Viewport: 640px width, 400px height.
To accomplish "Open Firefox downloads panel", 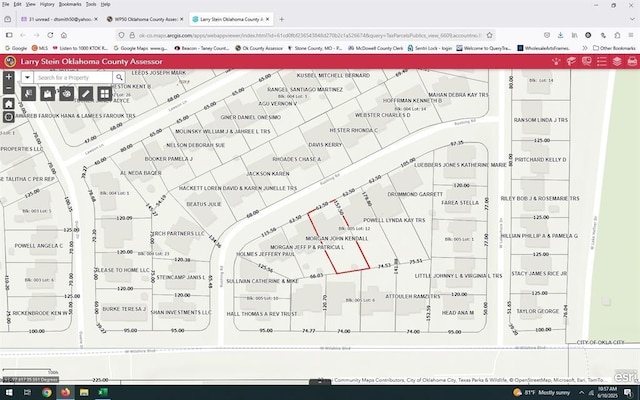I will [560, 35].
